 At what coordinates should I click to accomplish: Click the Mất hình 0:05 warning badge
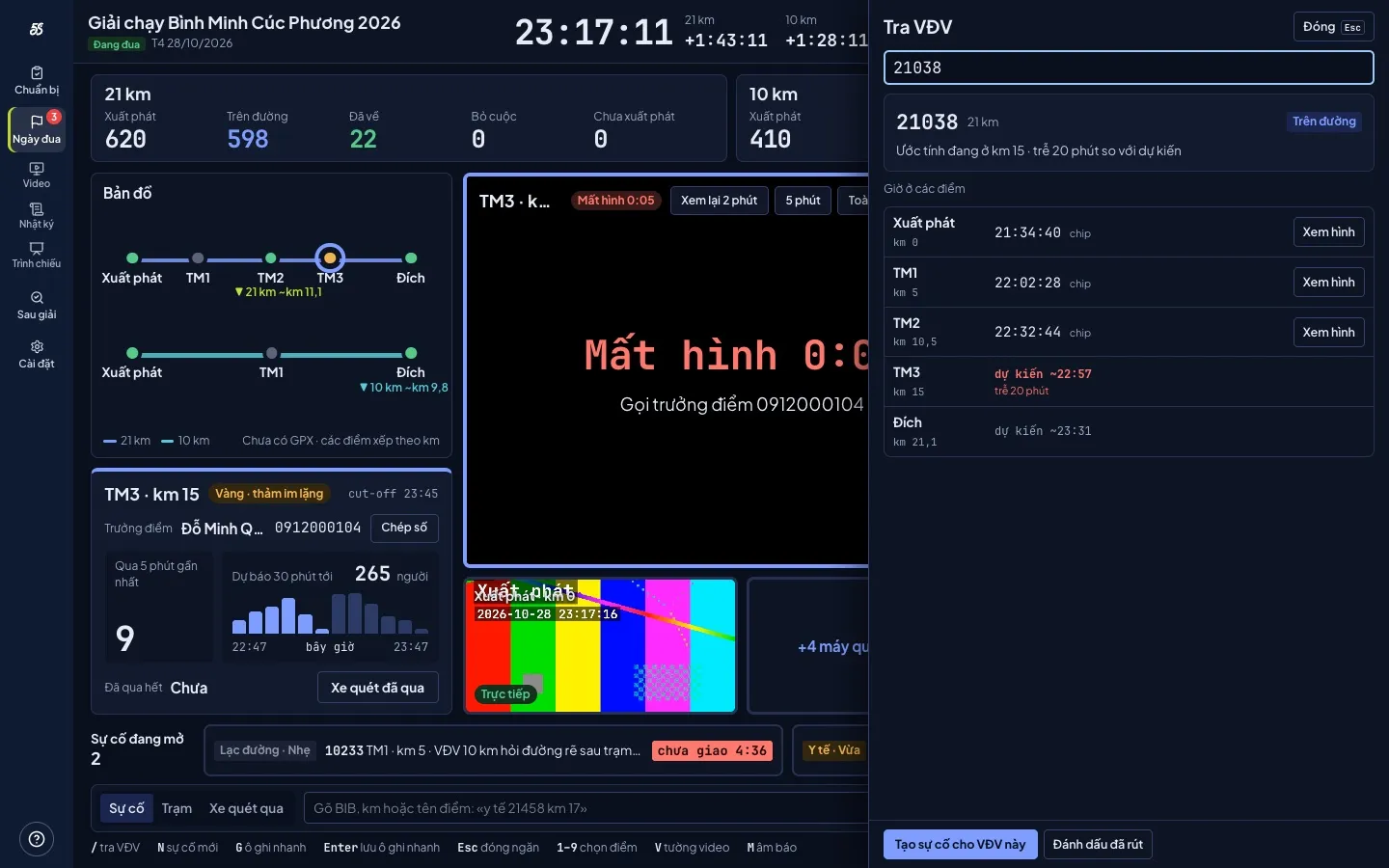tap(615, 201)
